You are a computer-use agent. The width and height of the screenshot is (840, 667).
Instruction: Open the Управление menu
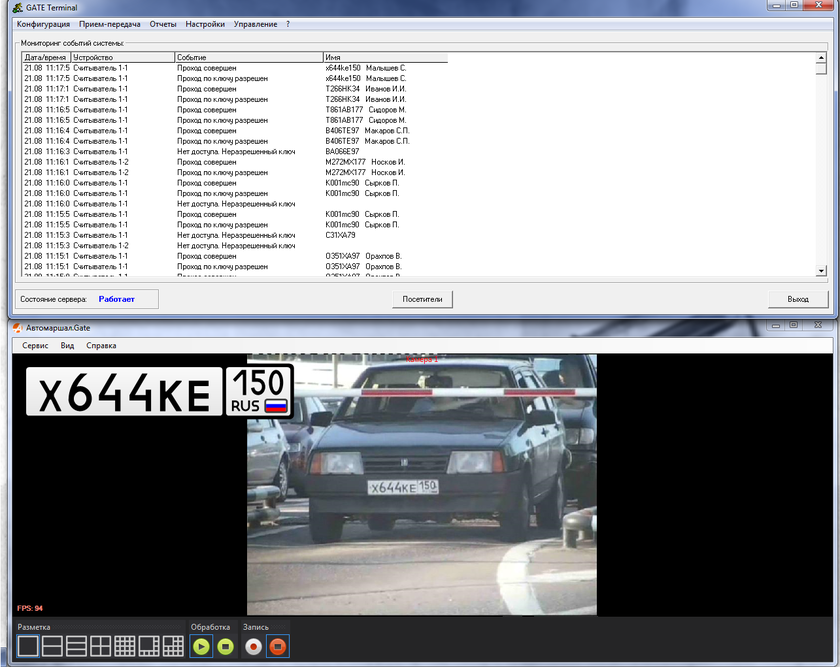point(255,24)
